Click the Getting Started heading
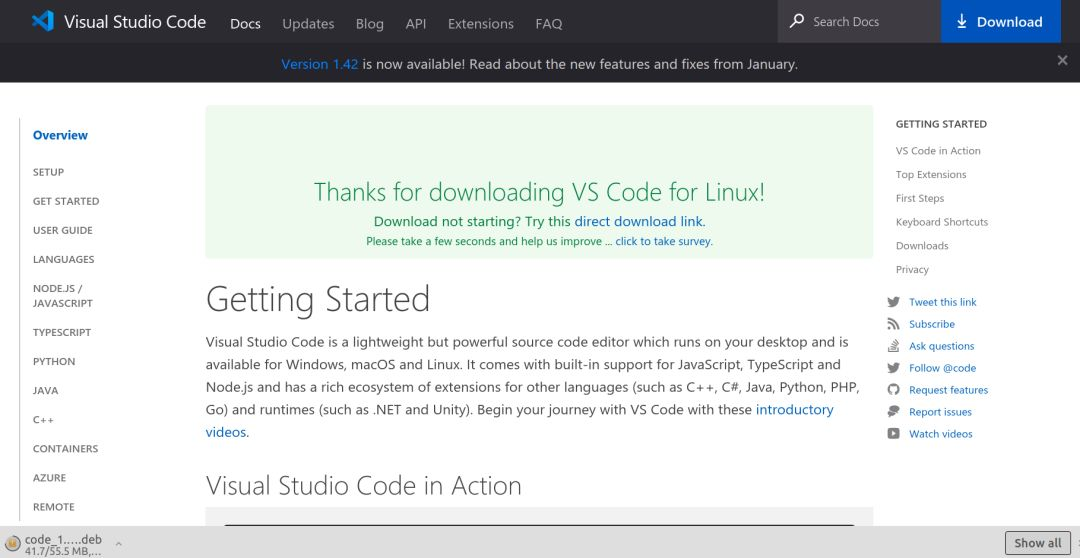Viewport: 1080px width, 558px height. (318, 299)
